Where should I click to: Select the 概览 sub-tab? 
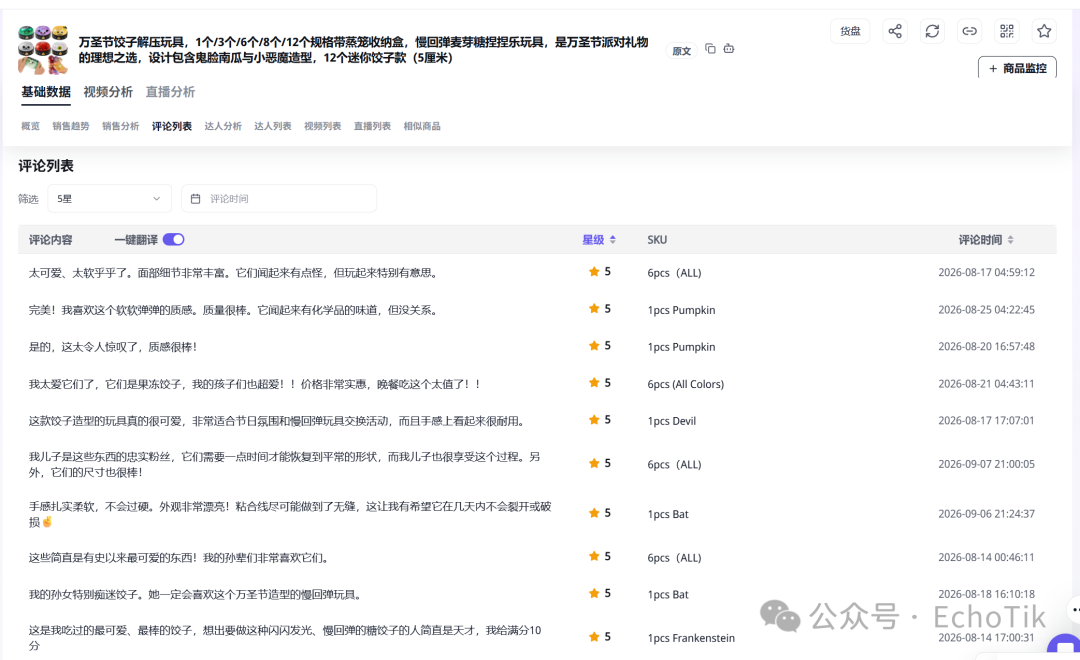(30, 126)
